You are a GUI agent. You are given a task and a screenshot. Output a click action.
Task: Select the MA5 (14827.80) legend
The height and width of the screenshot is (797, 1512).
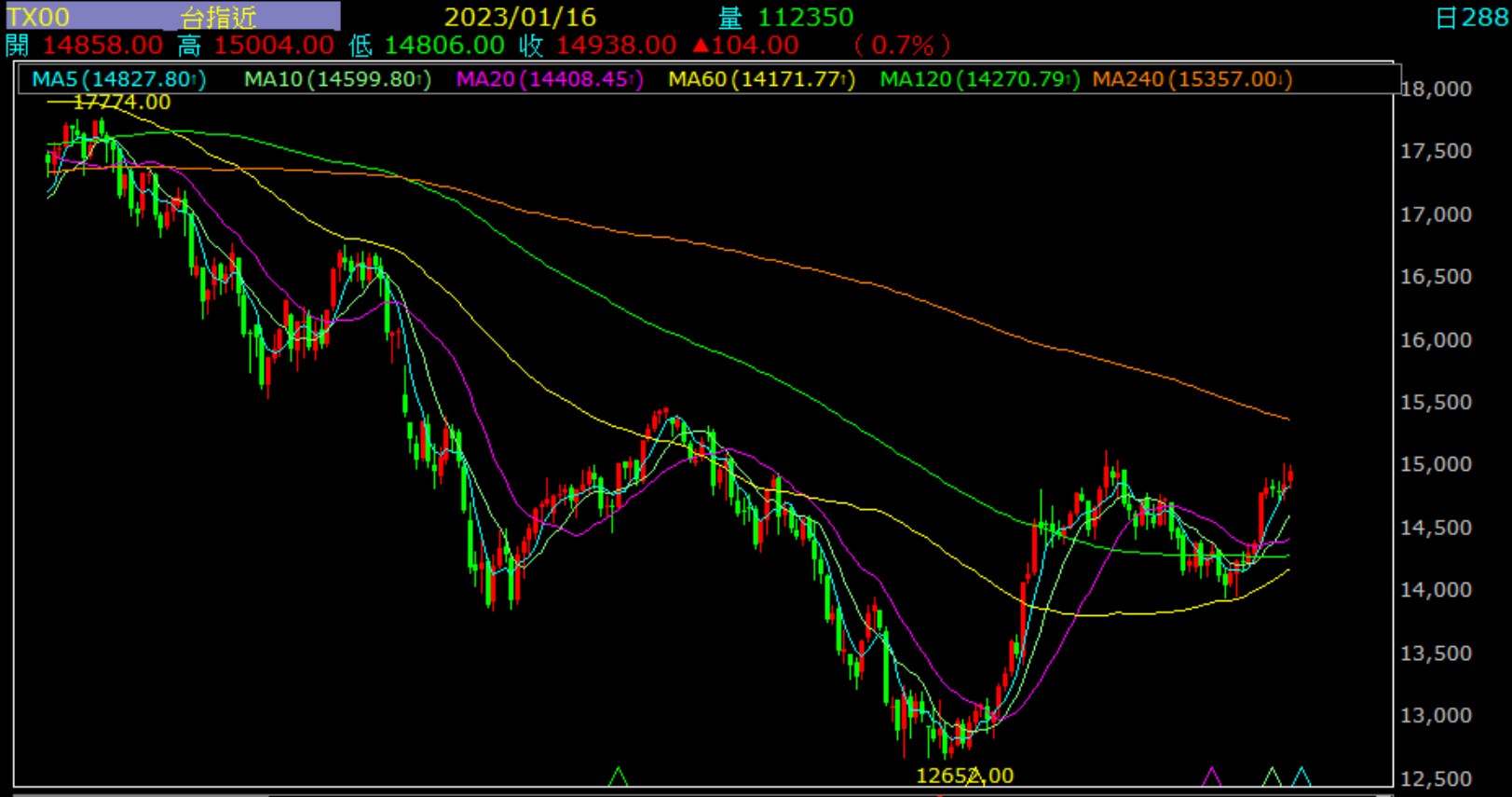click(118, 79)
